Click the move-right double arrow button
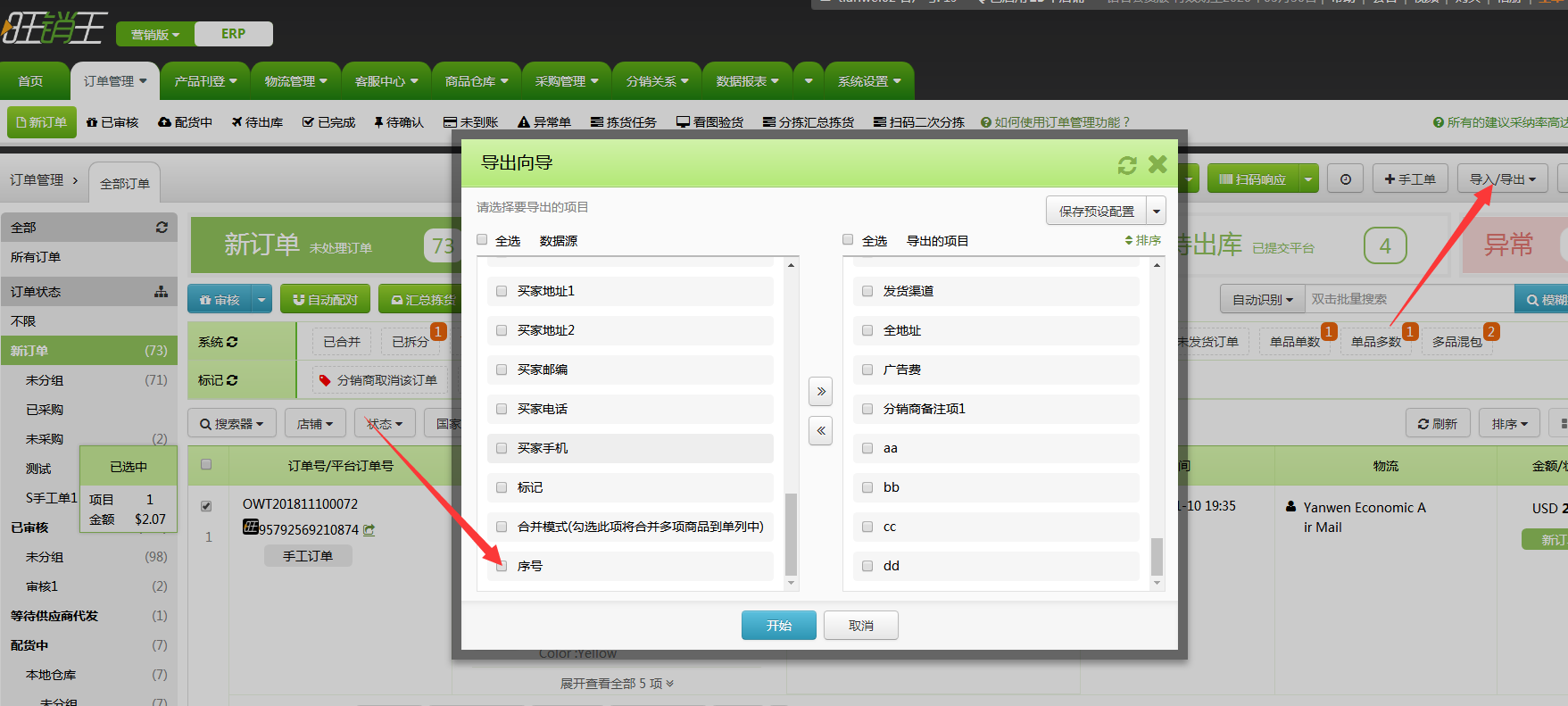 tap(821, 391)
